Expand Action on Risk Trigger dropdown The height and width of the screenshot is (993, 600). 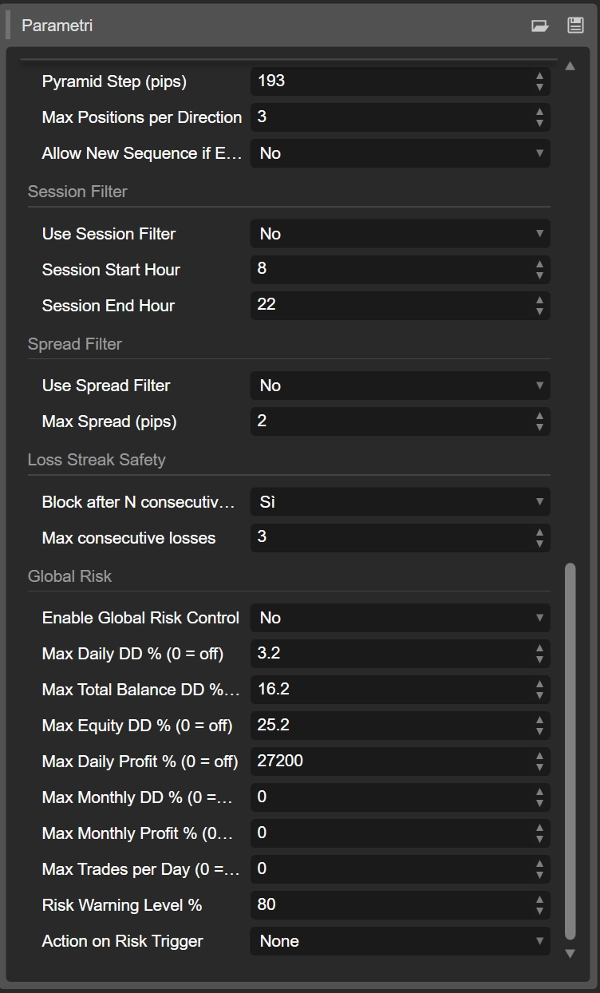pos(399,941)
